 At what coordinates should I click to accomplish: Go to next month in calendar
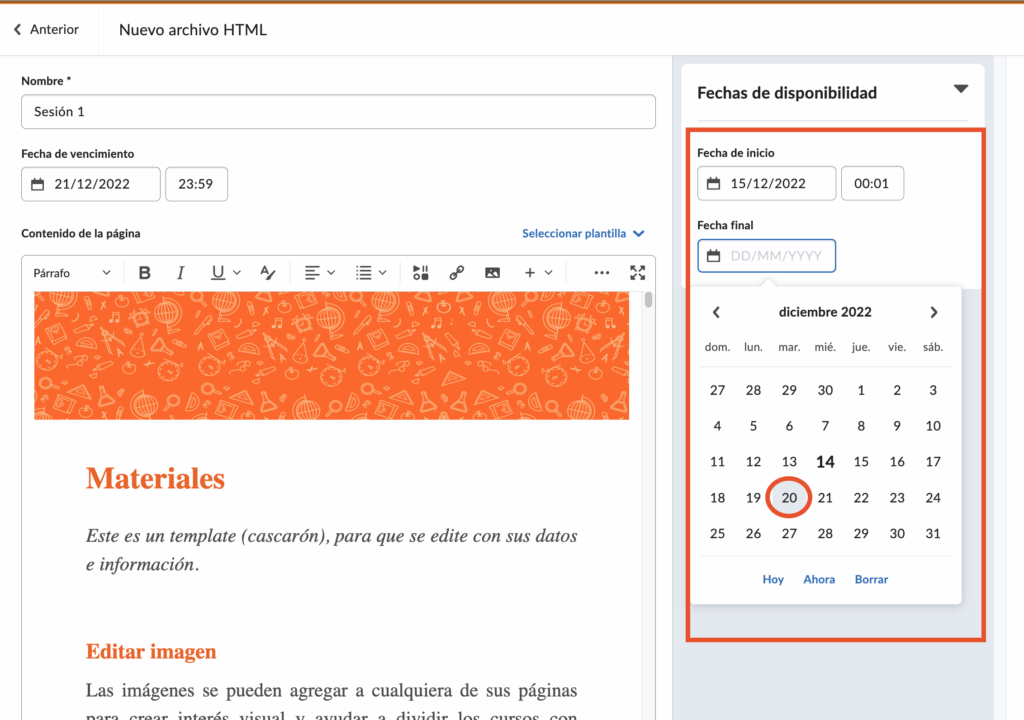coord(934,312)
